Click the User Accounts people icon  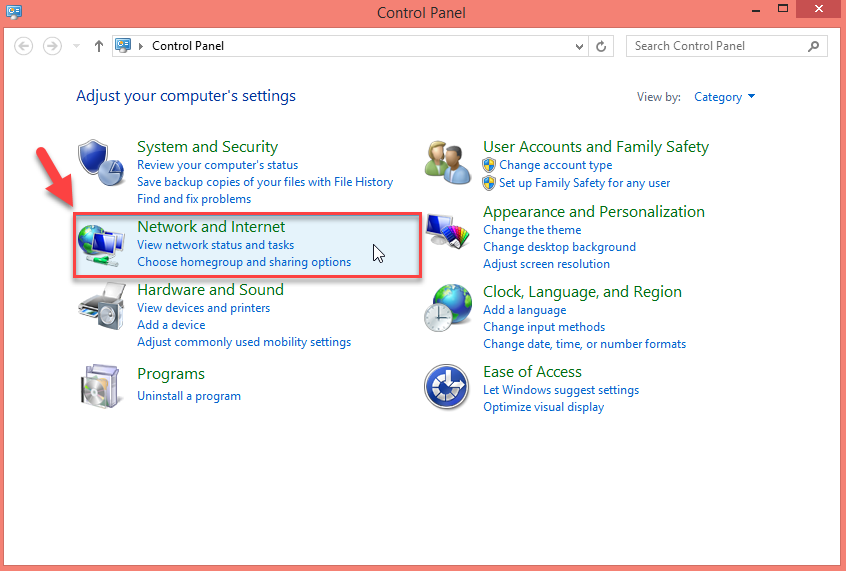point(448,161)
